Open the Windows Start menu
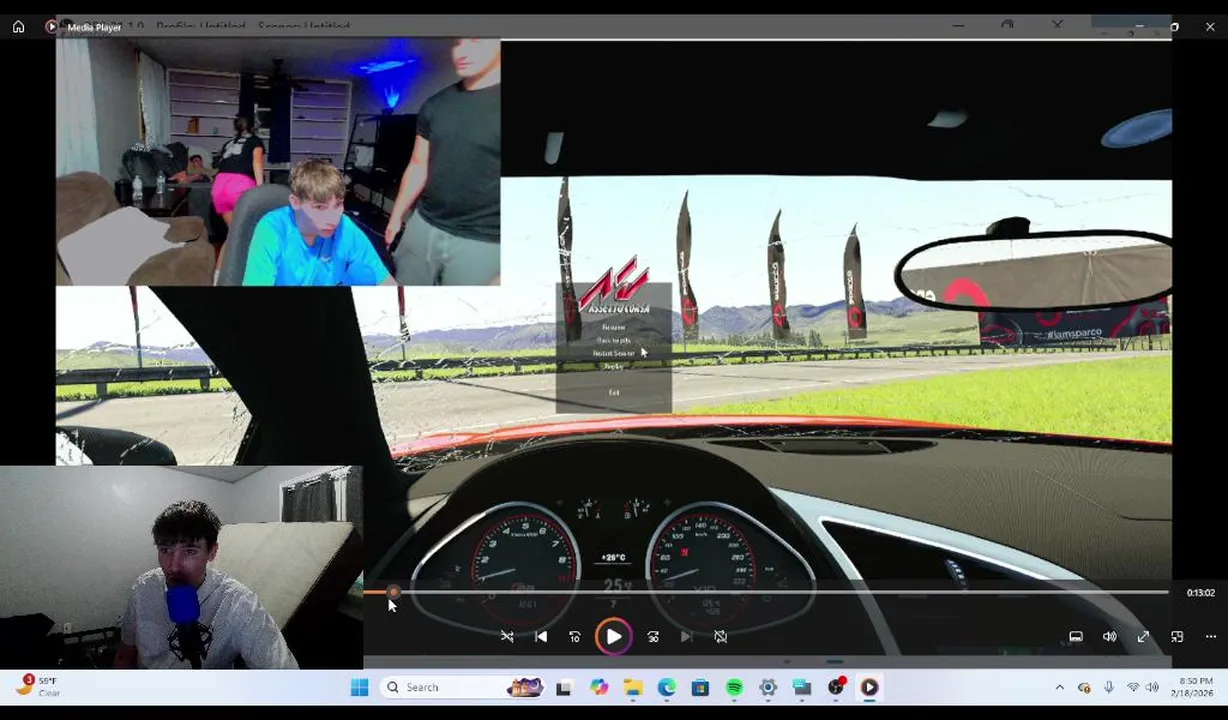The width and height of the screenshot is (1228, 720). pyautogui.click(x=360, y=687)
